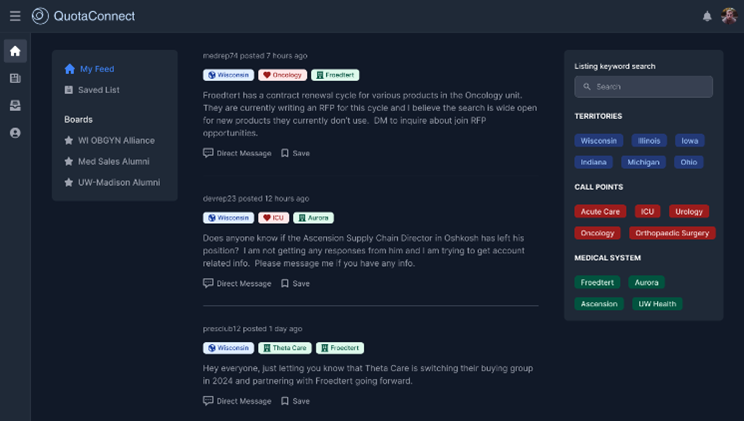
Task: Toggle the UW Health system filter
Action: click(657, 304)
